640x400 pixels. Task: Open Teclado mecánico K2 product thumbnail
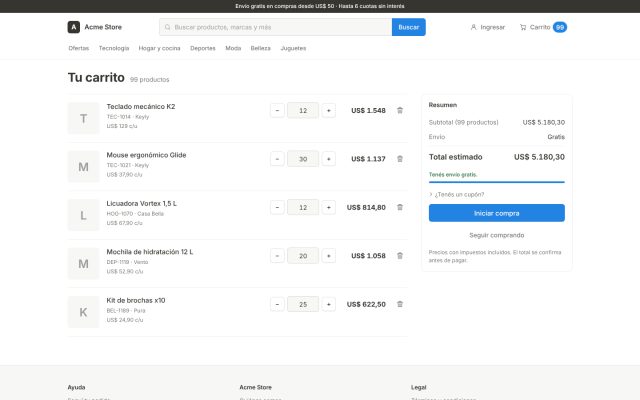pyautogui.click(x=83, y=118)
